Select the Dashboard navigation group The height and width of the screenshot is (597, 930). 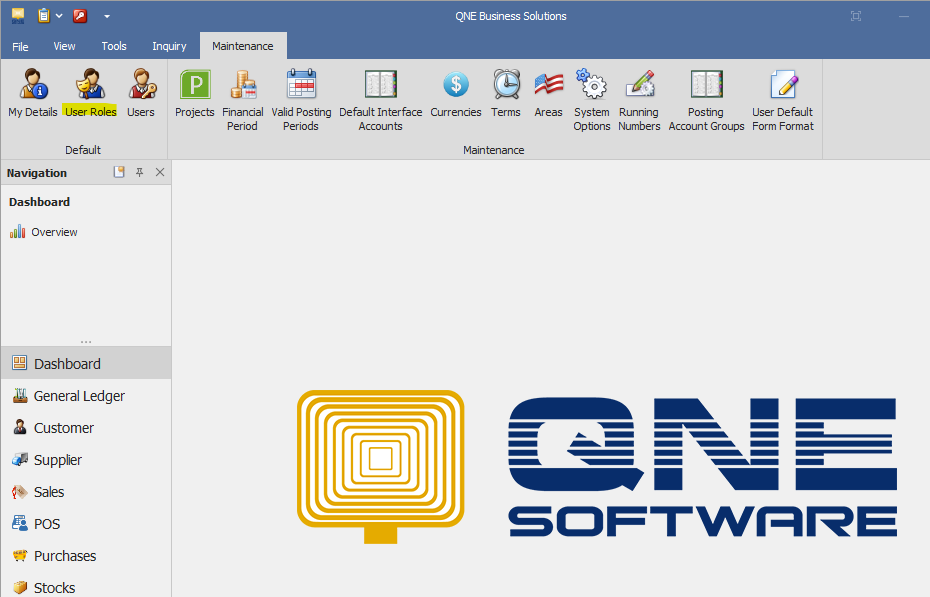[86, 363]
